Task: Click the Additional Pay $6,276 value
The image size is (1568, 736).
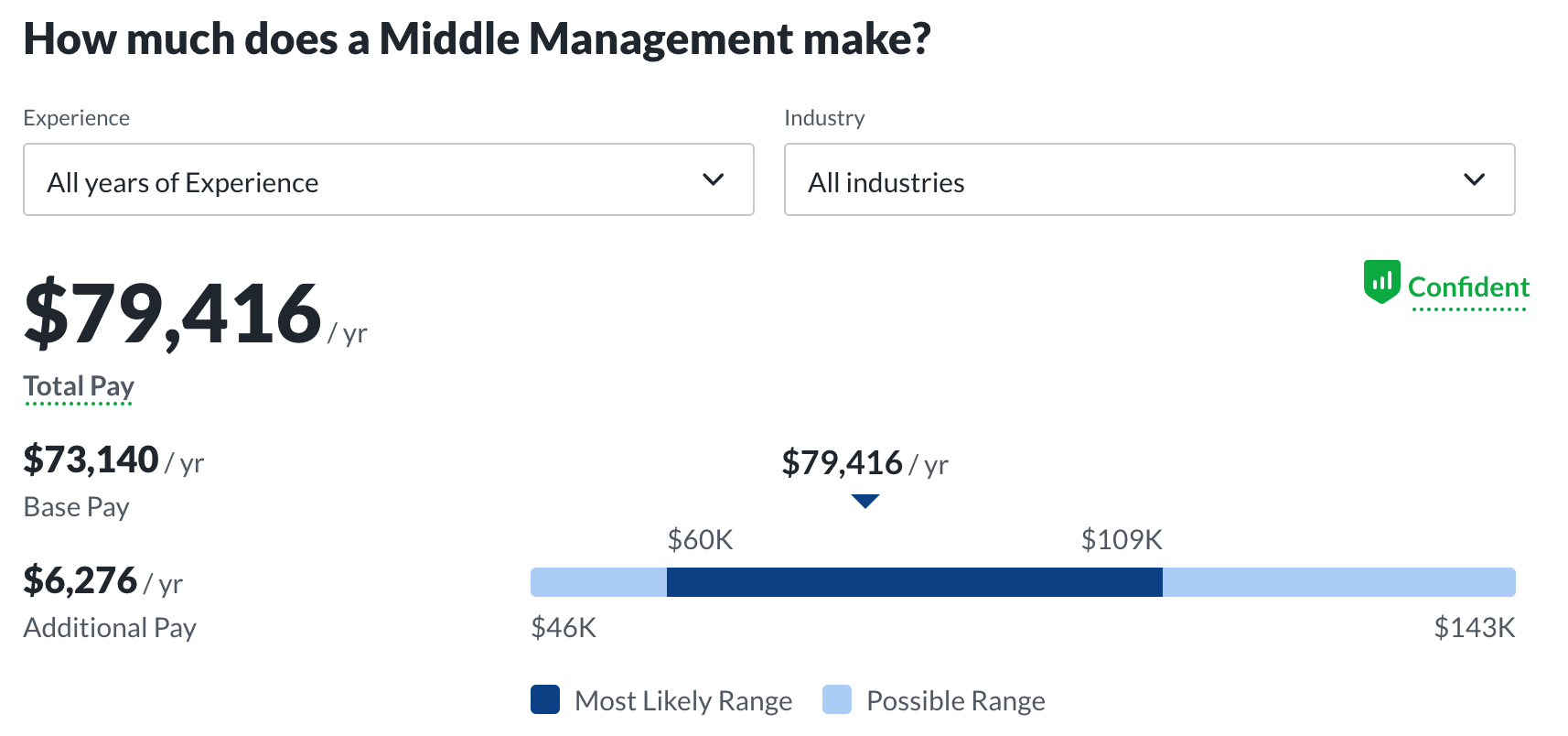Action: click(80, 580)
